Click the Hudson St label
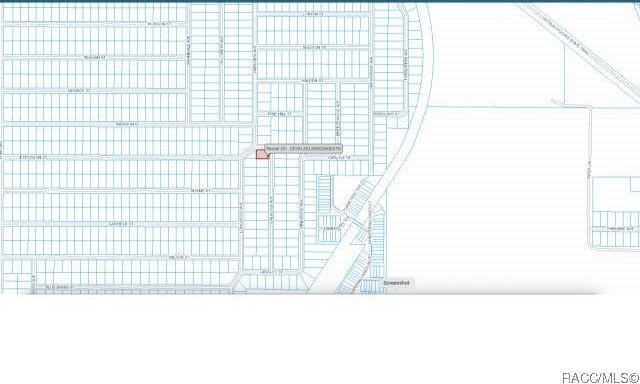Image resolution: width=640 pixels, height=384 pixels. (x=314, y=47)
